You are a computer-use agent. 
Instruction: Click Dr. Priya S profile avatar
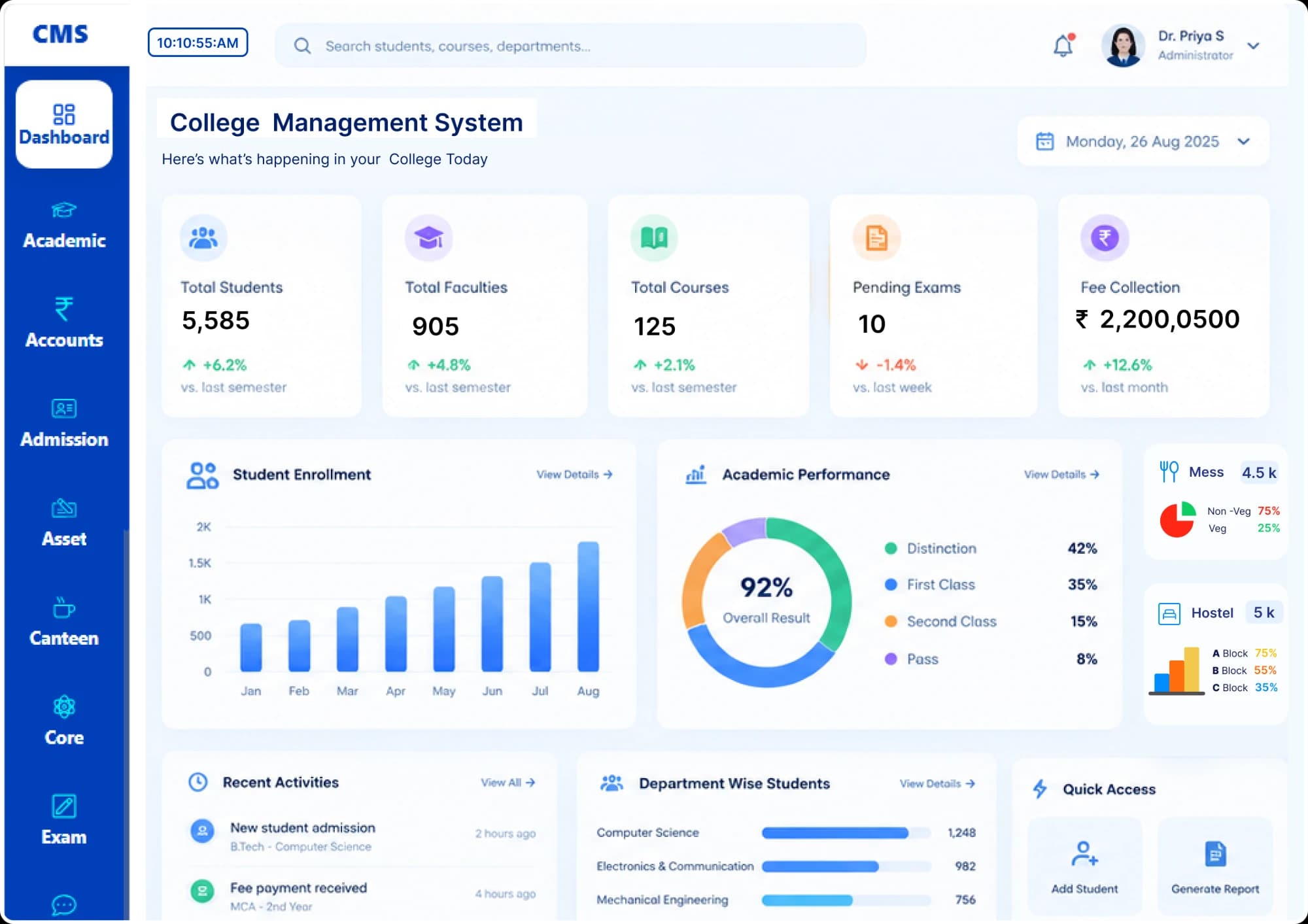coord(1123,46)
